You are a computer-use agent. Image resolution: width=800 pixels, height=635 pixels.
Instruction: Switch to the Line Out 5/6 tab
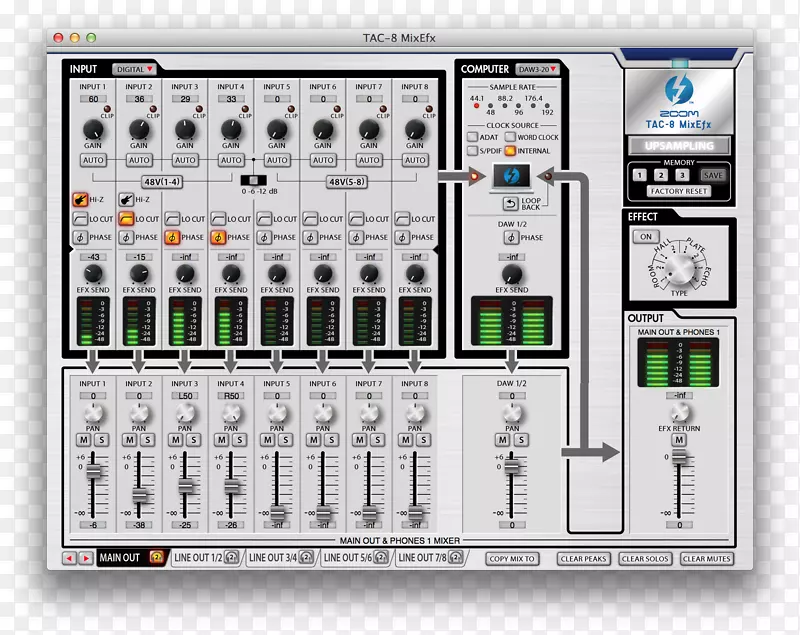pyautogui.click(x=355, y=557)
